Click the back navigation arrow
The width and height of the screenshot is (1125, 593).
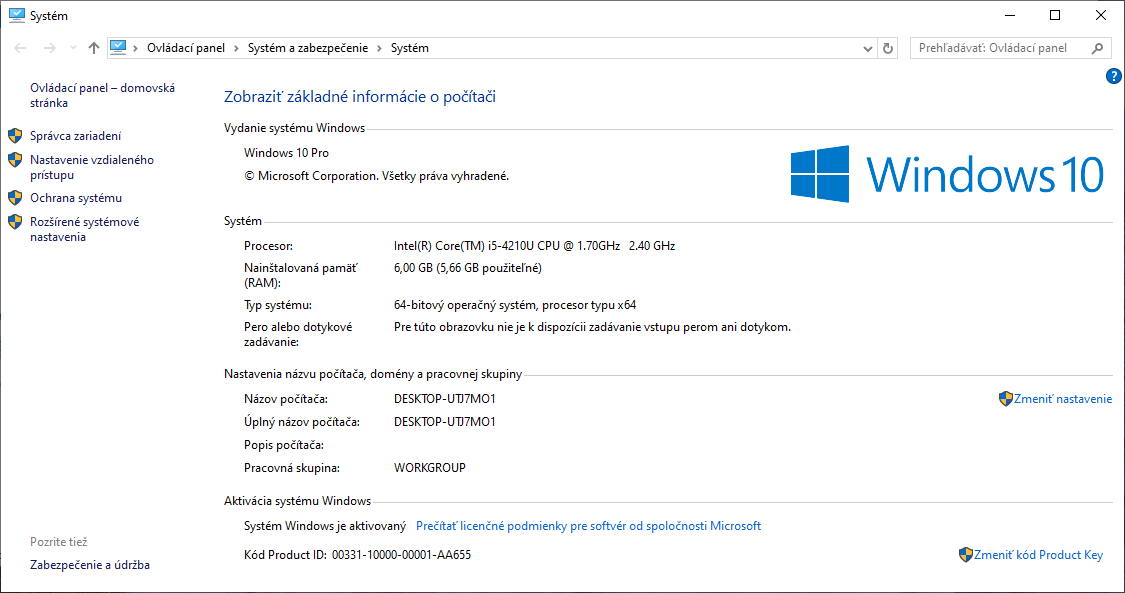tap(18, 47)
